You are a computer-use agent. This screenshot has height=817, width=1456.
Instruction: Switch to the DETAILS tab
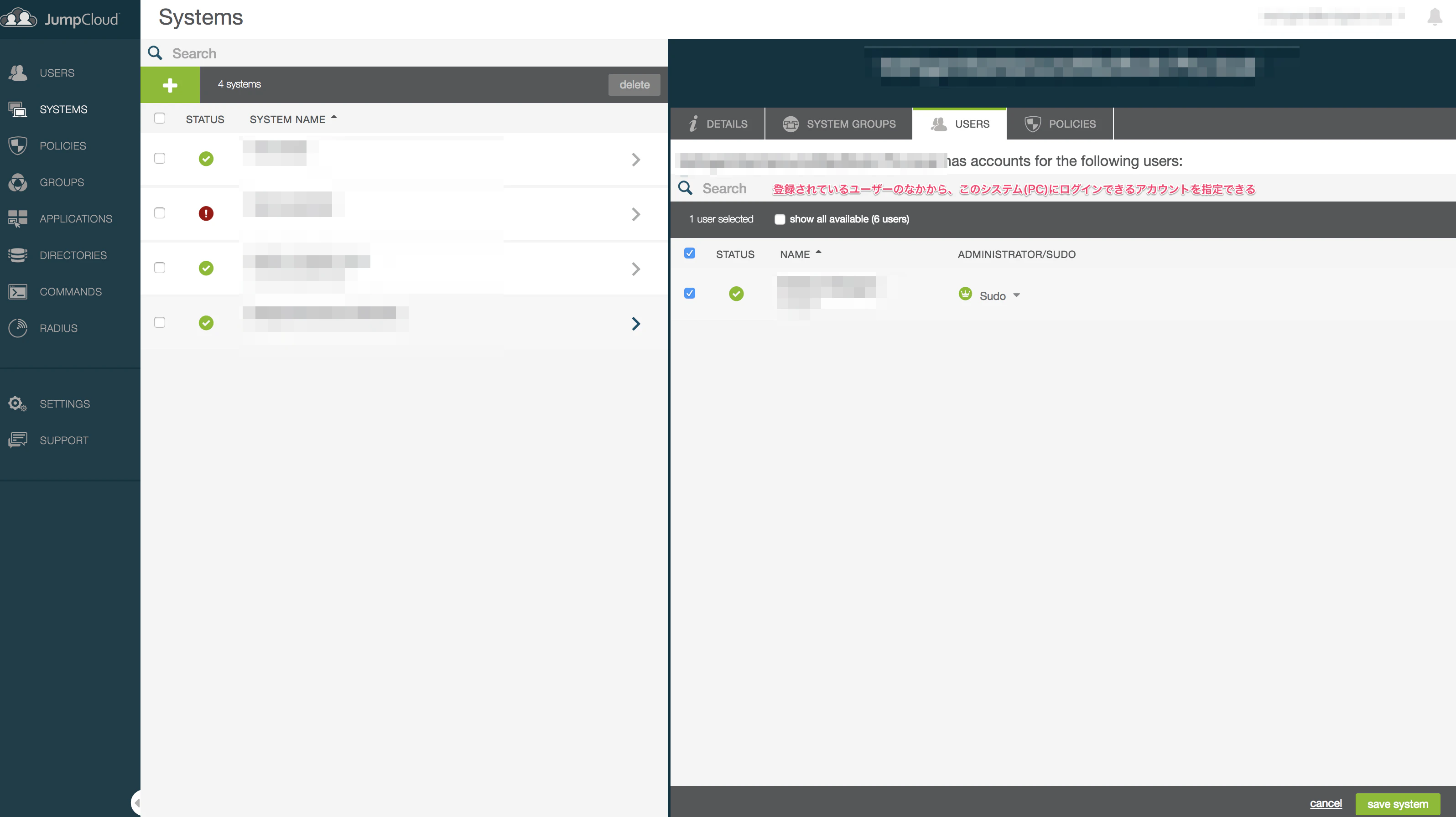click(718, 124)
